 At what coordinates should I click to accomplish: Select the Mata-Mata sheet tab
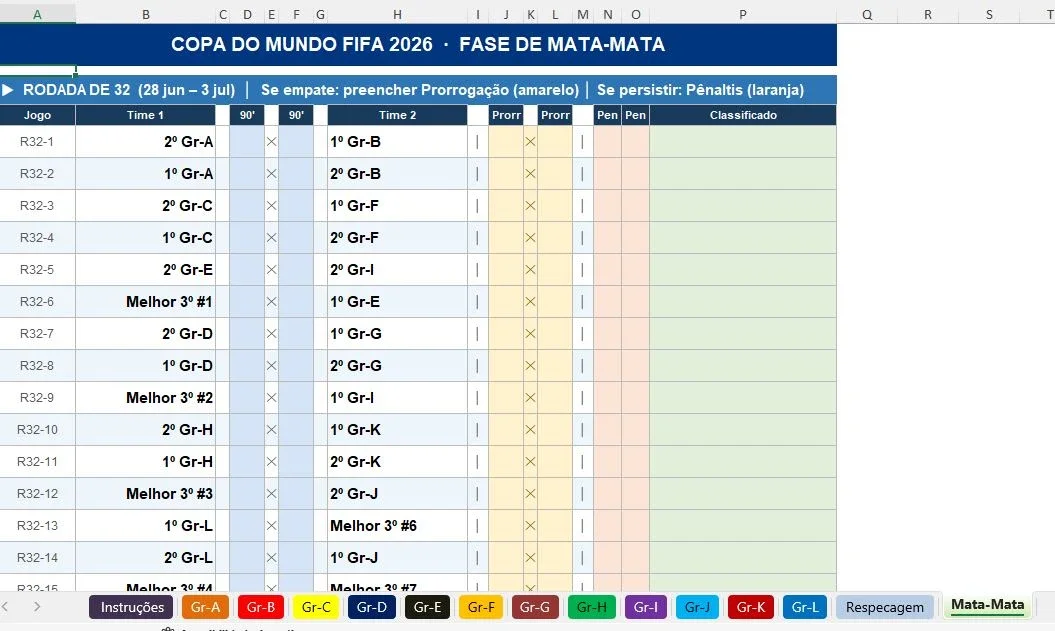(x=987, y=605)
